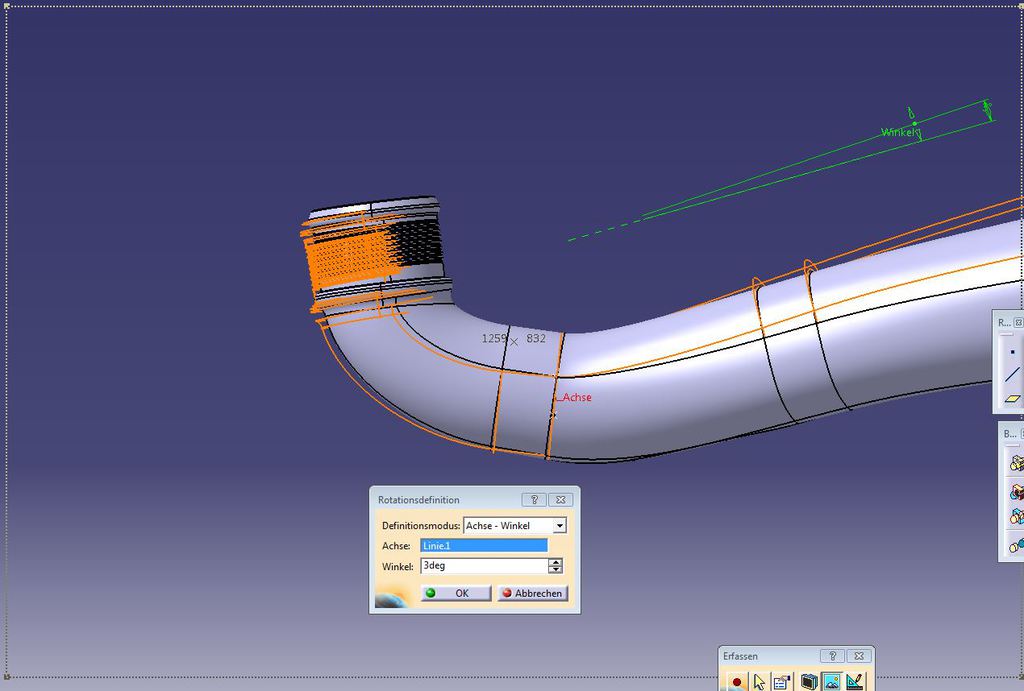Screen dimensions: 1024x691
Task: Open capture options icon in Erfassen toolbar
Action: coord(782,682)
